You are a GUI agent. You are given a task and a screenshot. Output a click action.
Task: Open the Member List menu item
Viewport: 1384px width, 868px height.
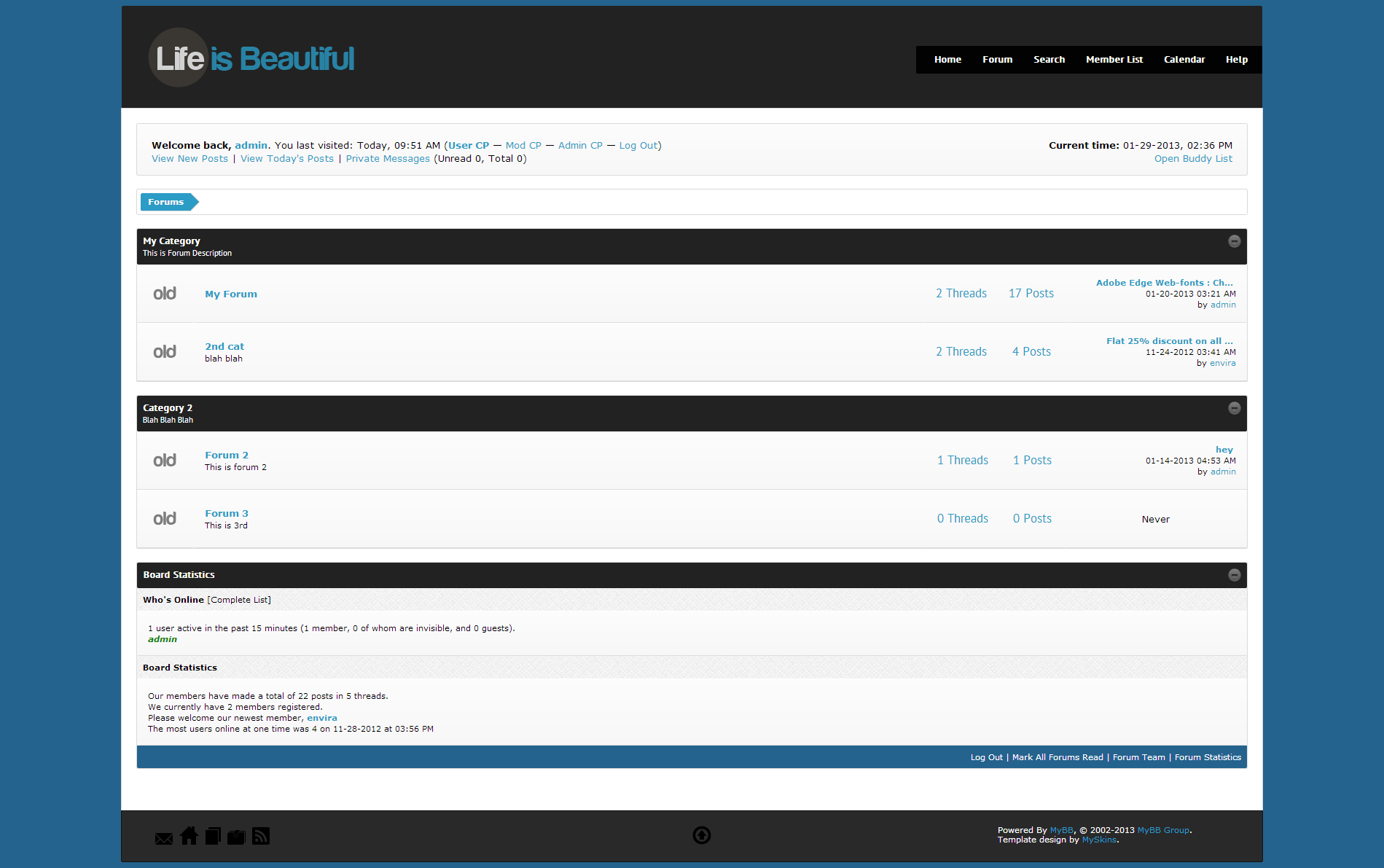(x=1114, y=60)
